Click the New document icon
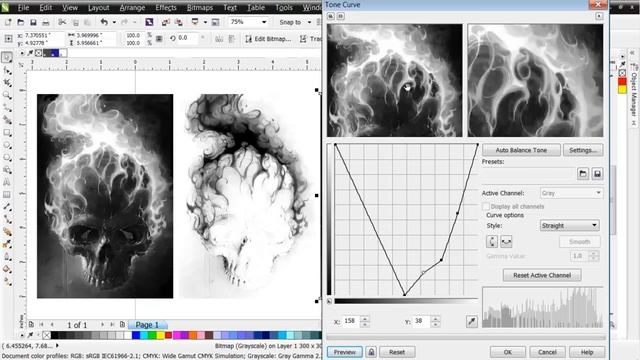 [x=8, y=22]
